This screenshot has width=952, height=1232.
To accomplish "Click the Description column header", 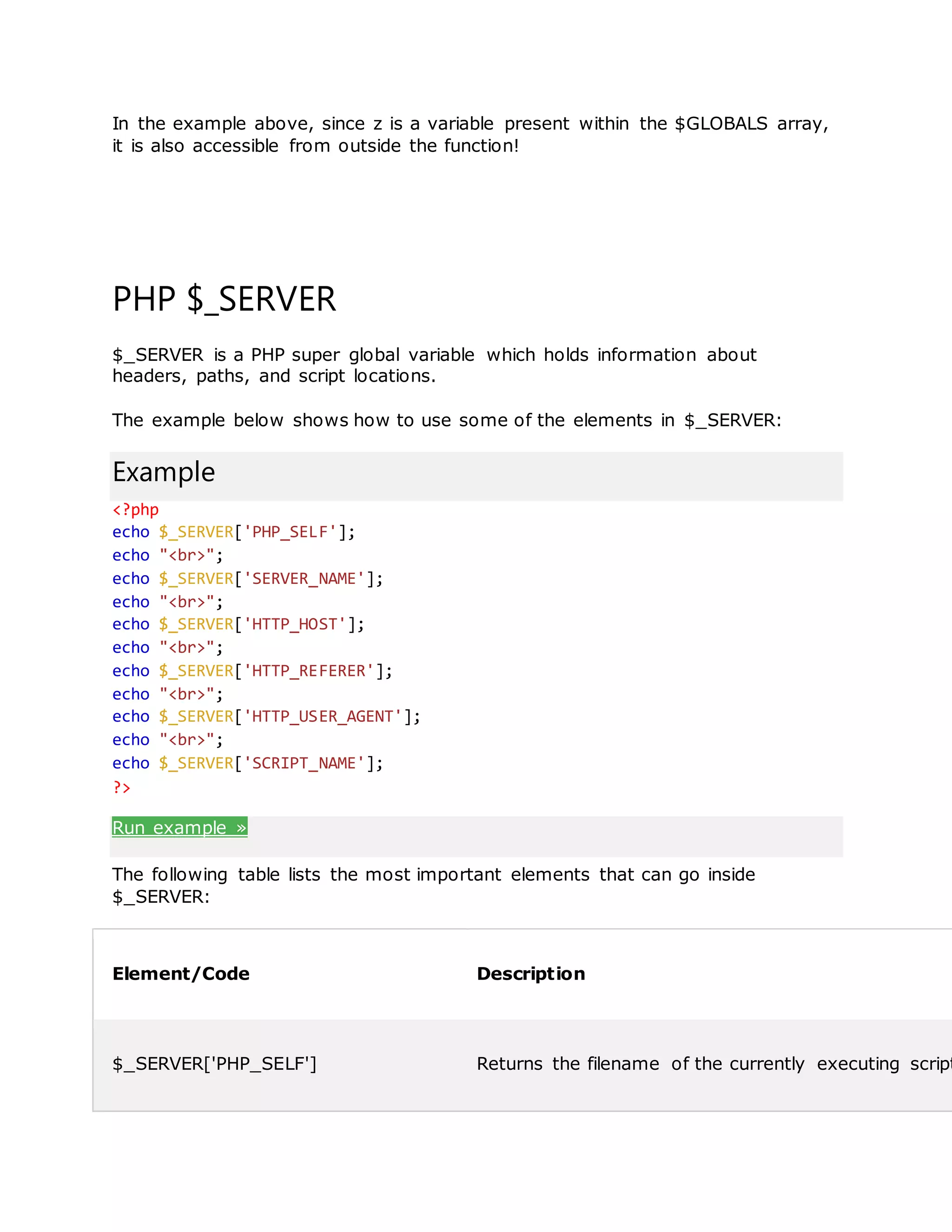I will (531, 974).
